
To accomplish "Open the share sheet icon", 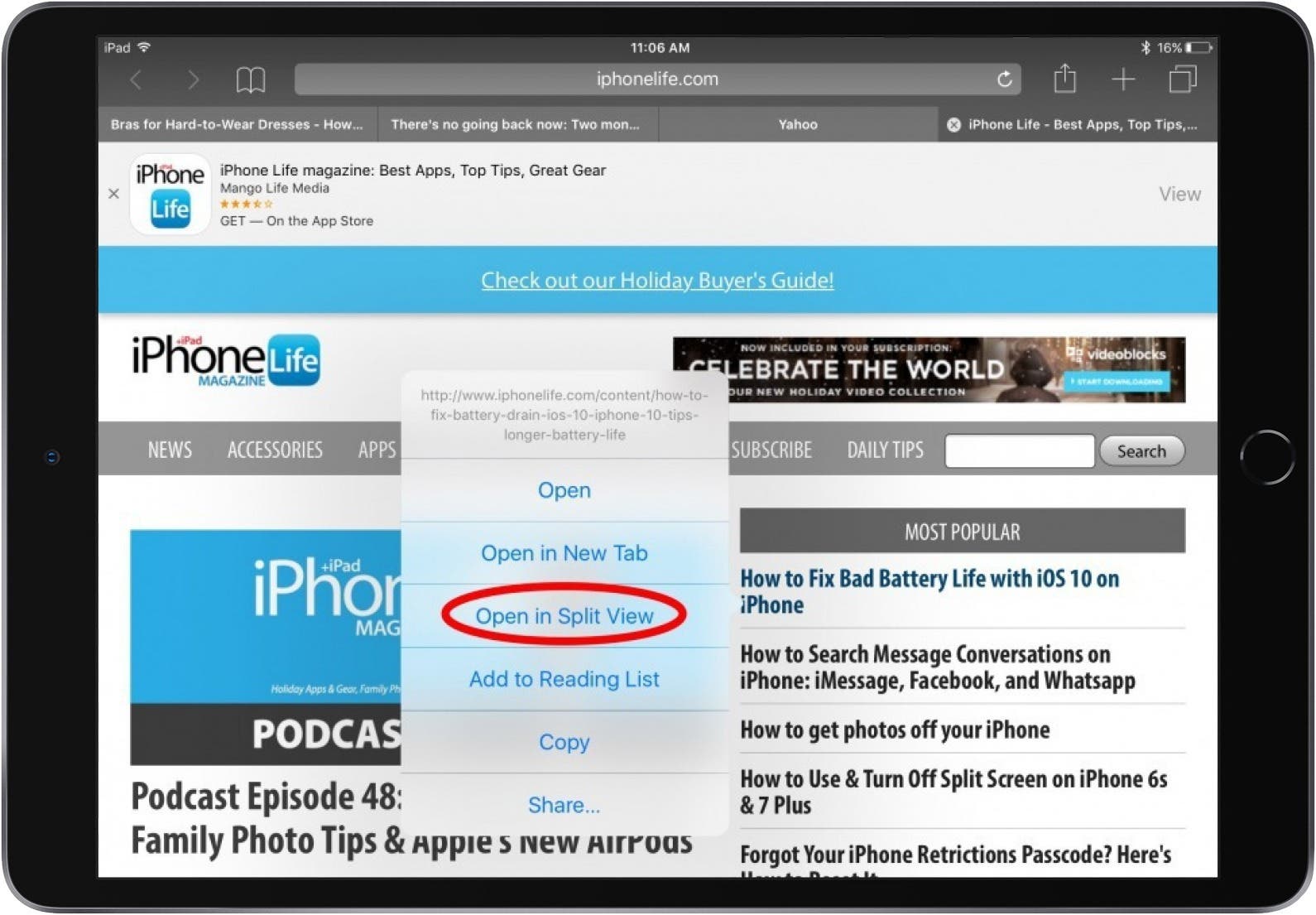I will 1064,79.
